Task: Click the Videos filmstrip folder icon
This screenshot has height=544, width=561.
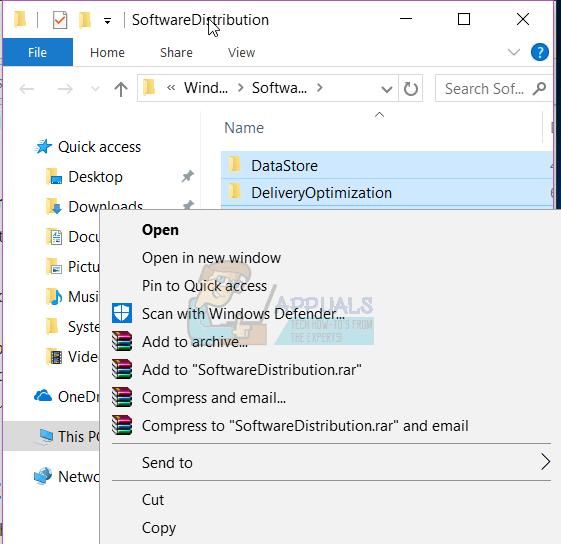Action: tap(54, 356)
